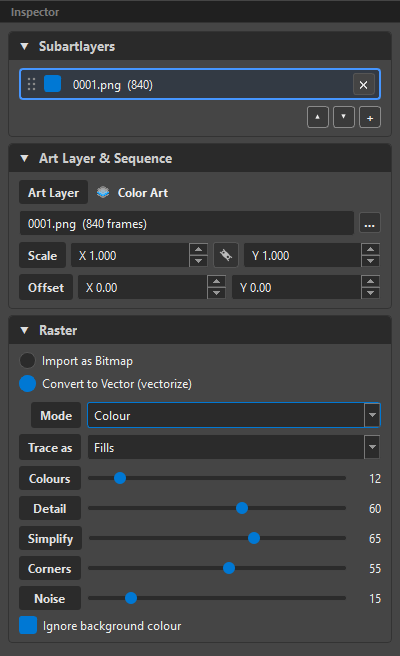Click the Detail label
The width and height of the screenshot is (400, 656).
click(x=50, y=508)
